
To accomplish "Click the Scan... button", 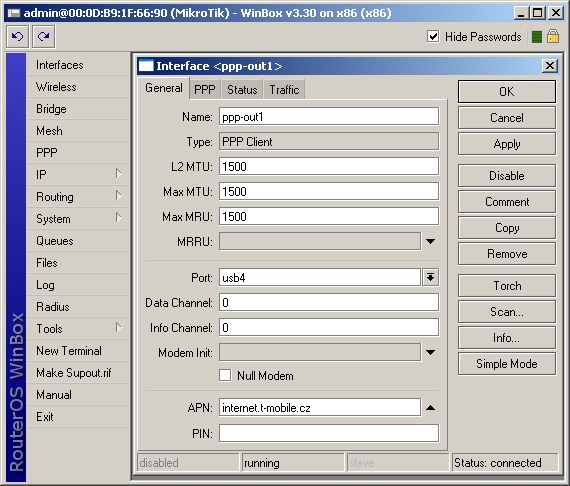I will (507, 312).
